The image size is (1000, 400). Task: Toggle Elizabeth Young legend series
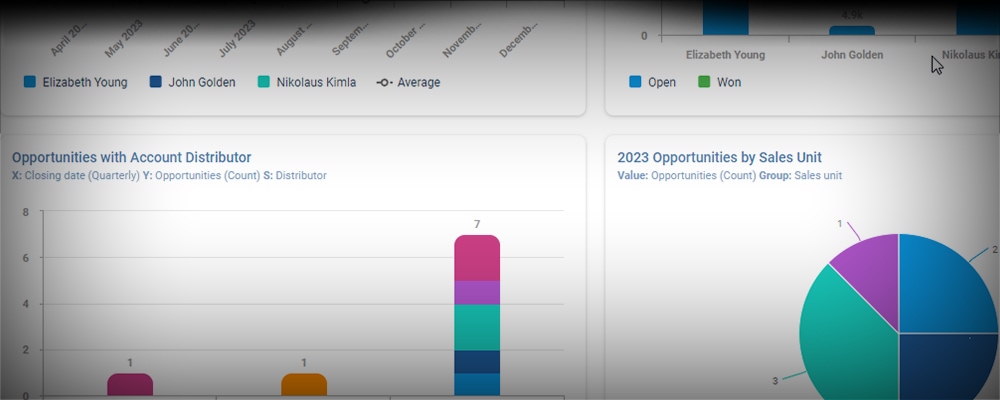(x=75, y=82)
